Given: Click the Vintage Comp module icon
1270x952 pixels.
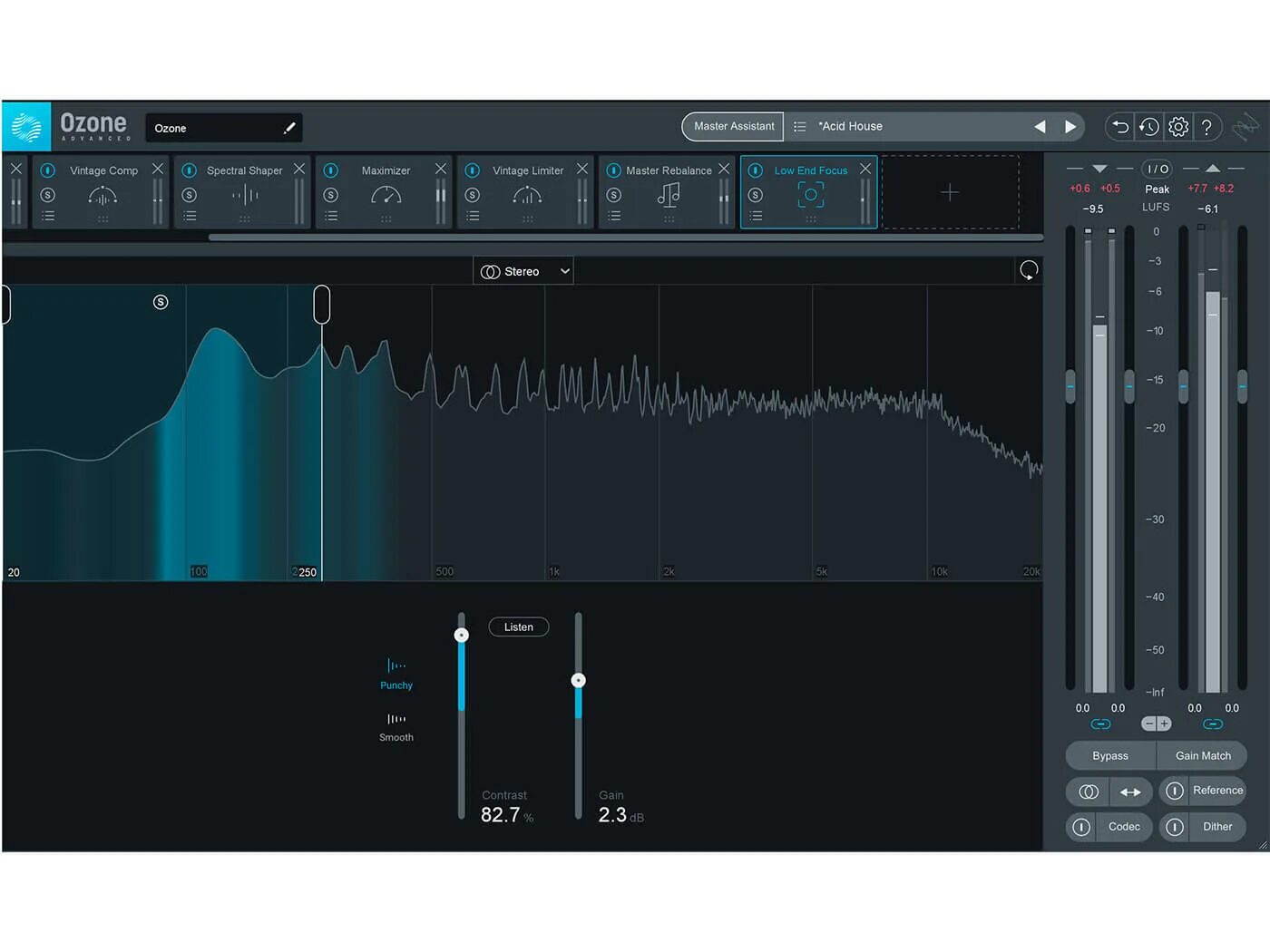Looking at the screenshot, I should (103, 195).
